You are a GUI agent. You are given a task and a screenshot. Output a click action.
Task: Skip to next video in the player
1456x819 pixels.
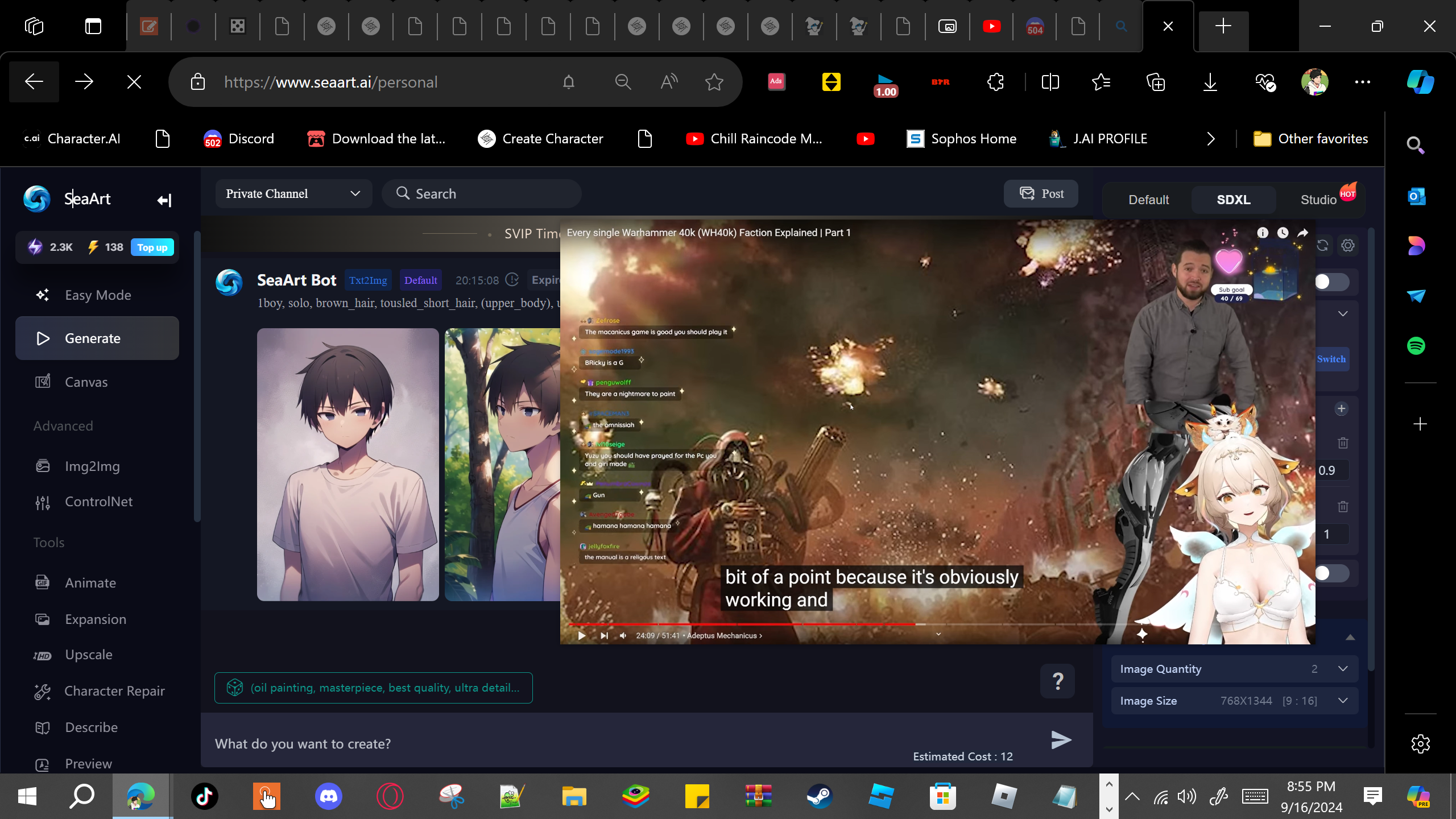[604, 636]
